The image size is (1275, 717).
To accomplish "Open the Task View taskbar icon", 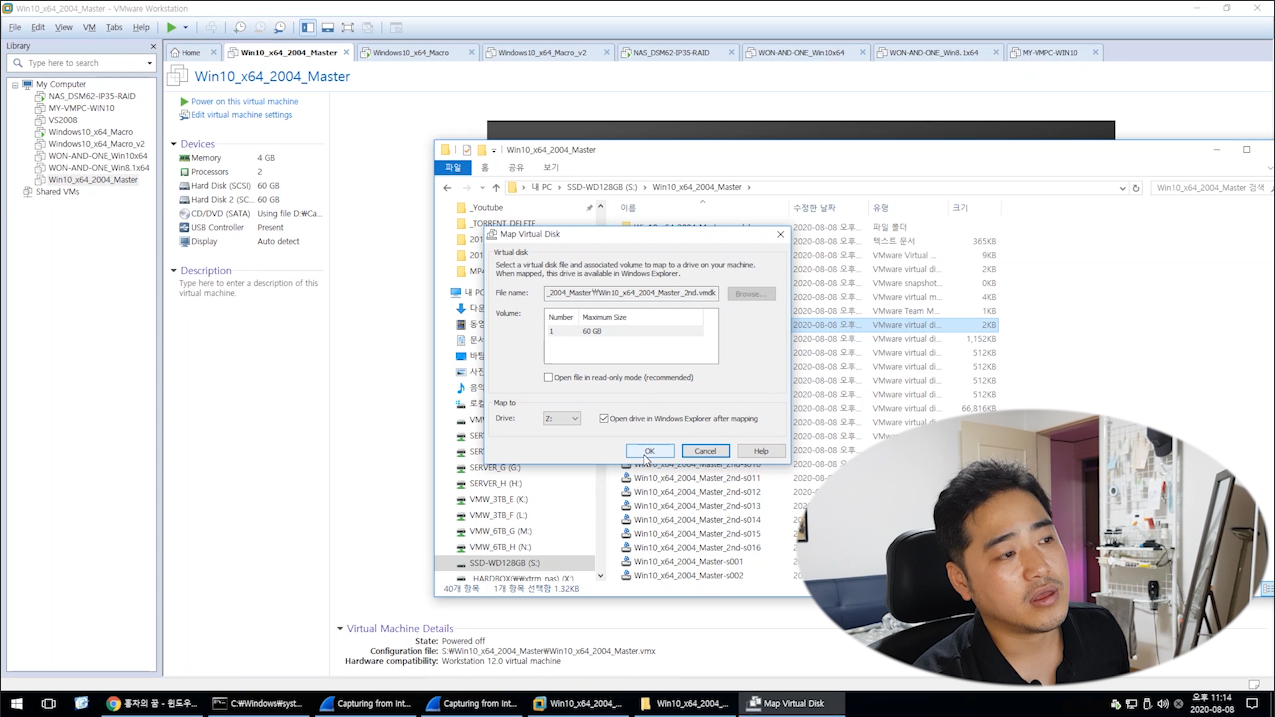I will pos(48,703).
